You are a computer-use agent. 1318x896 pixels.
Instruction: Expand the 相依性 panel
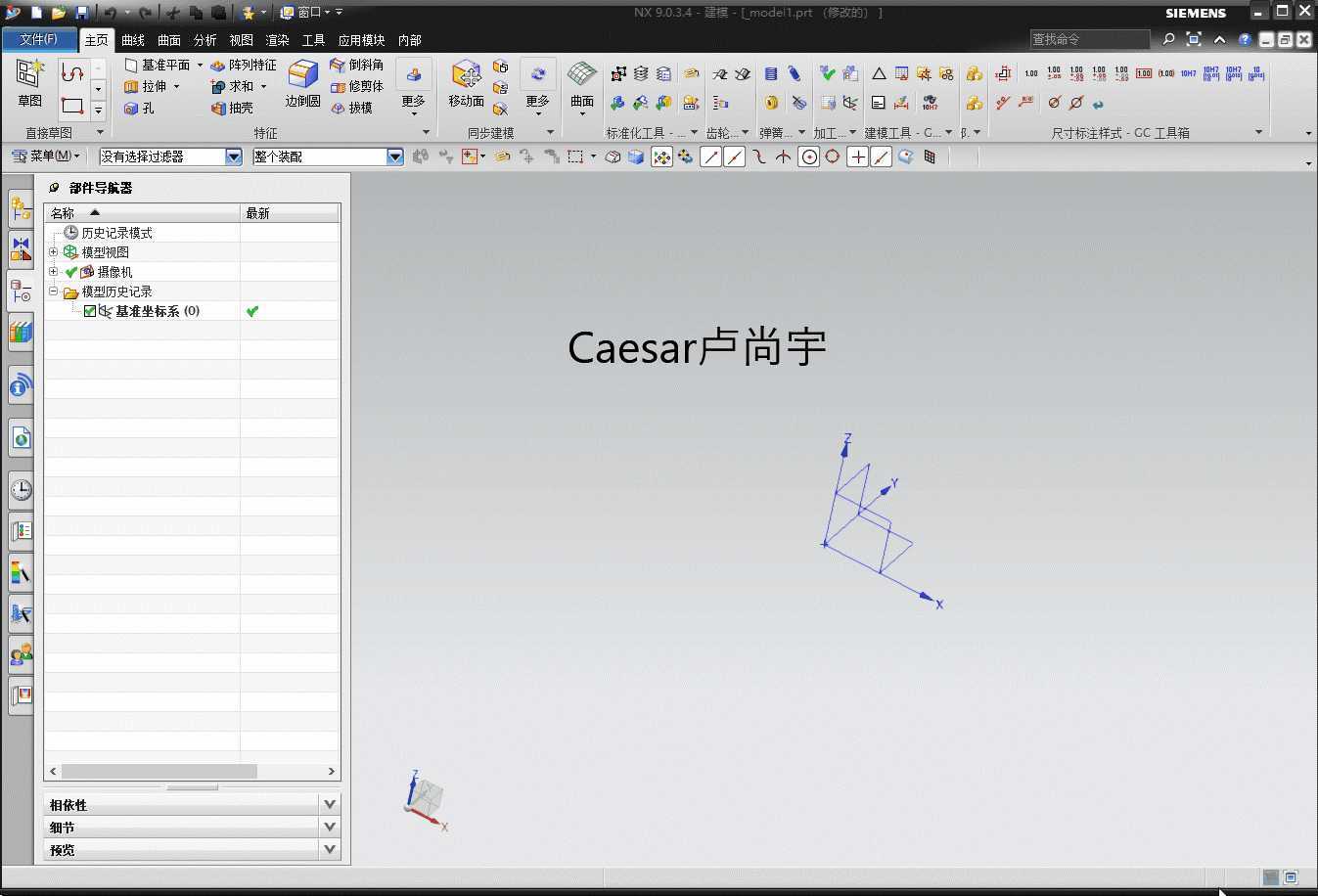pos(330,804)
